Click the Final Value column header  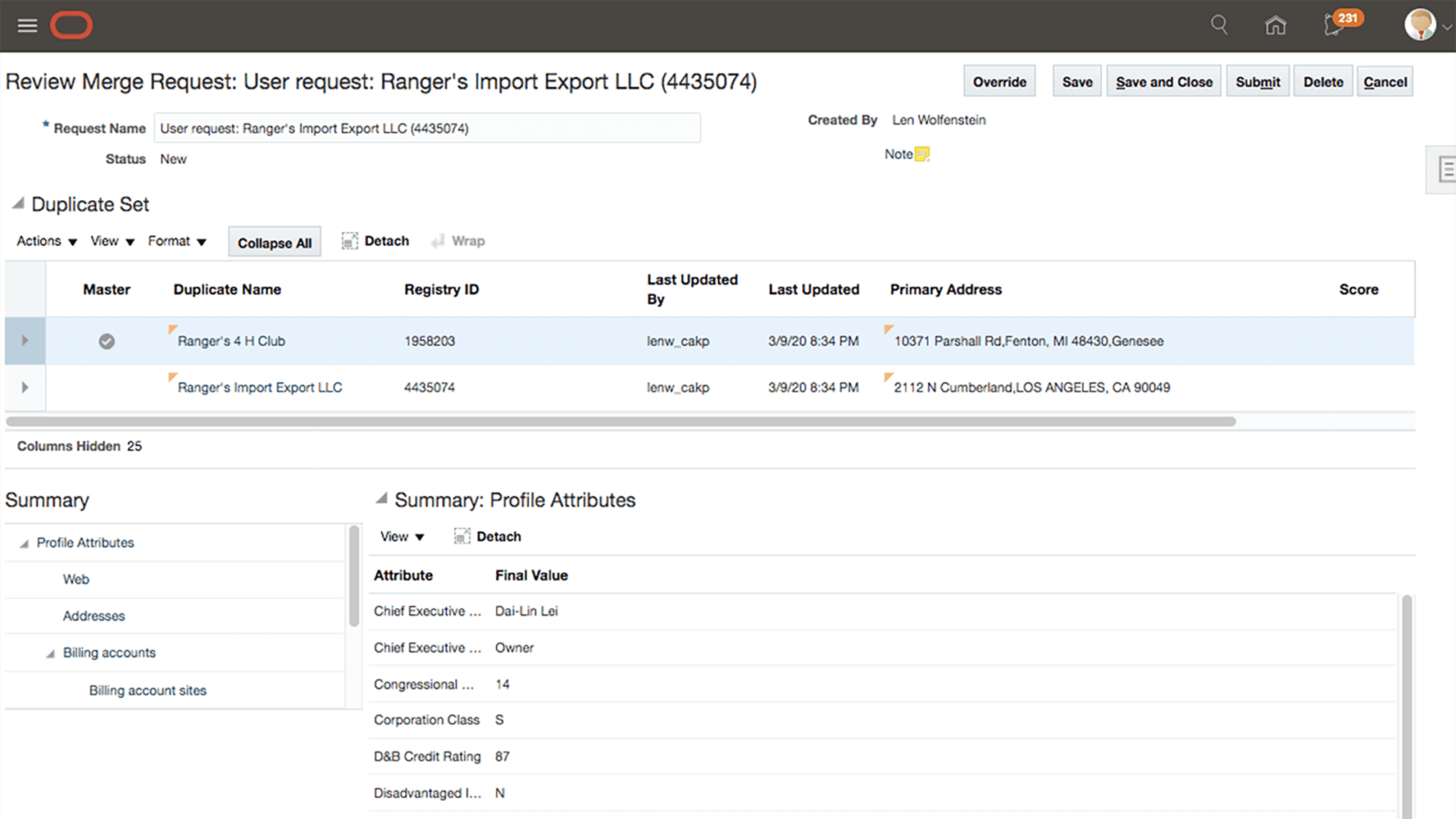[x=531, y=575]
